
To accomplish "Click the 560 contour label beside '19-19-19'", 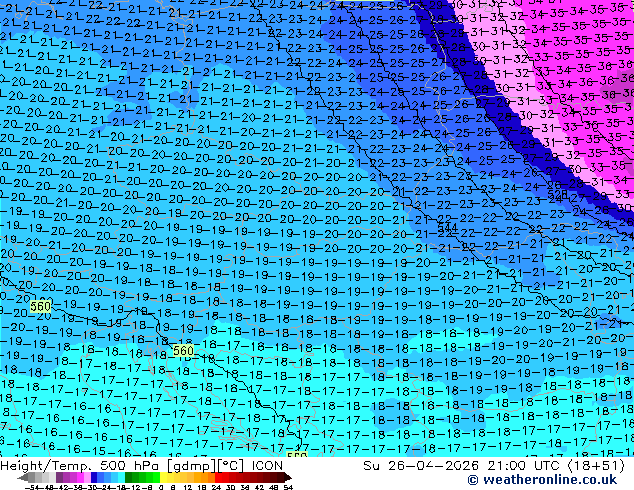I will (x=40, y=306).
